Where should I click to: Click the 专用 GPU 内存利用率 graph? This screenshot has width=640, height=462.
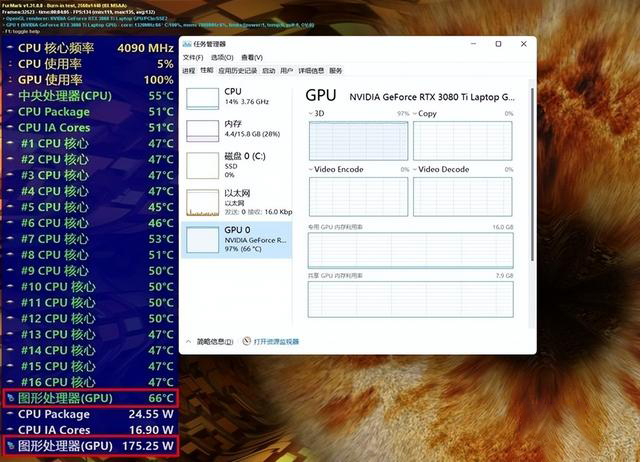coord(411,251)
